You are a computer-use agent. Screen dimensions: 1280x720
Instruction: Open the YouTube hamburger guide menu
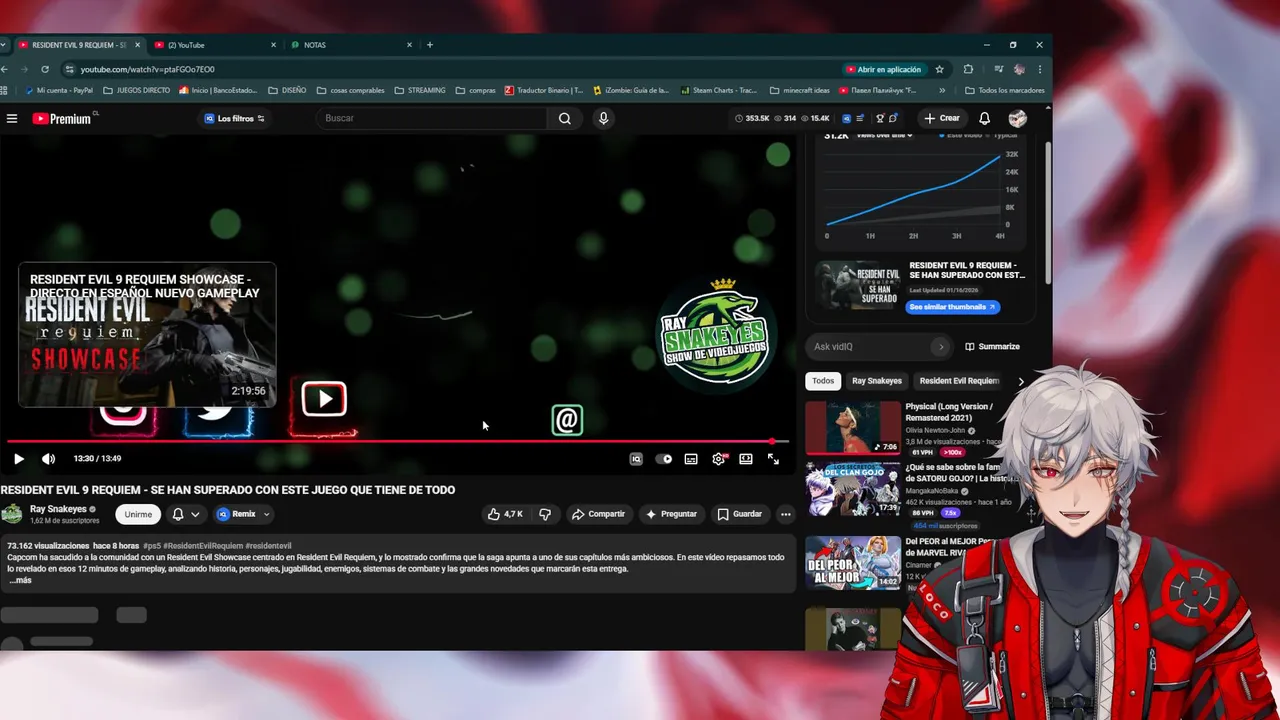click(12, 118)
